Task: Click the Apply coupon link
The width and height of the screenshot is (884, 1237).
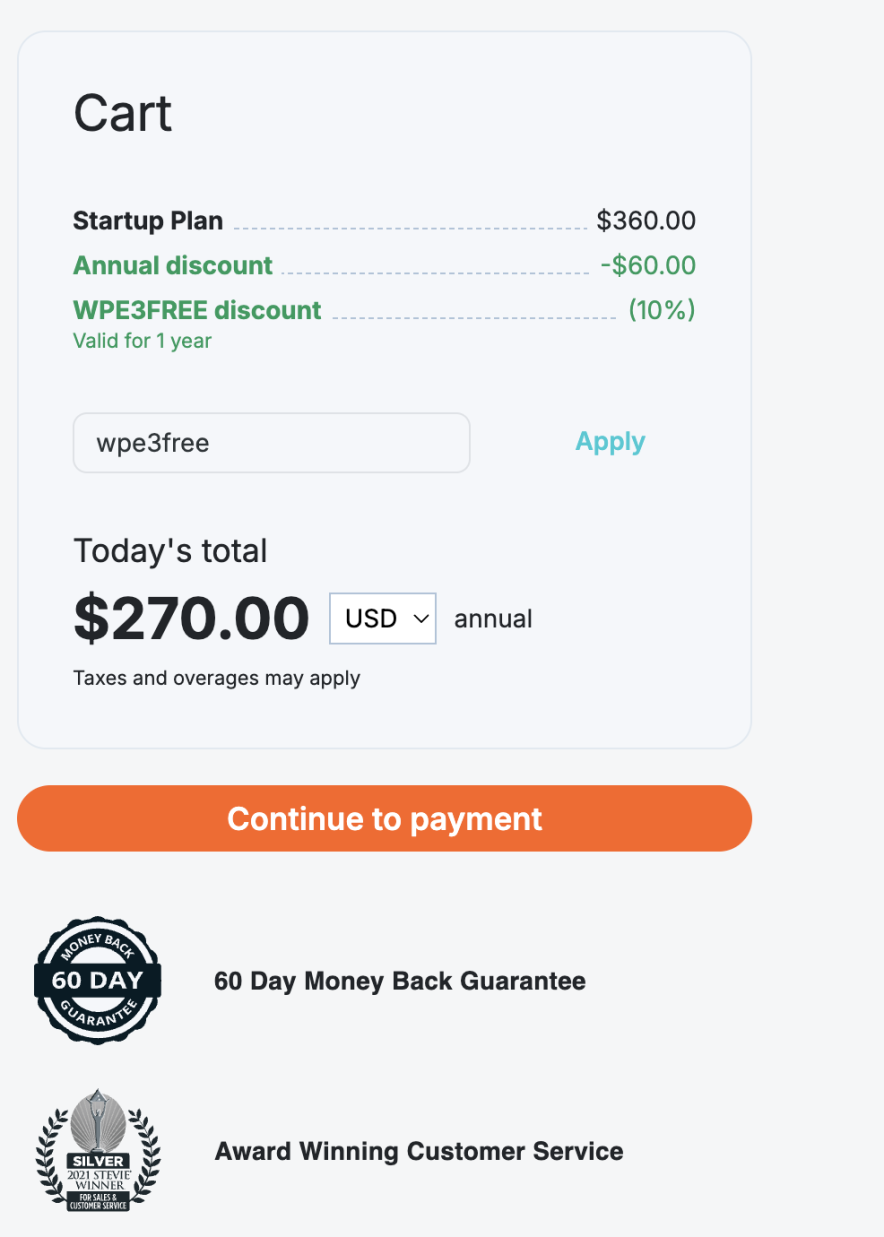Action: (x=610, y=442)
